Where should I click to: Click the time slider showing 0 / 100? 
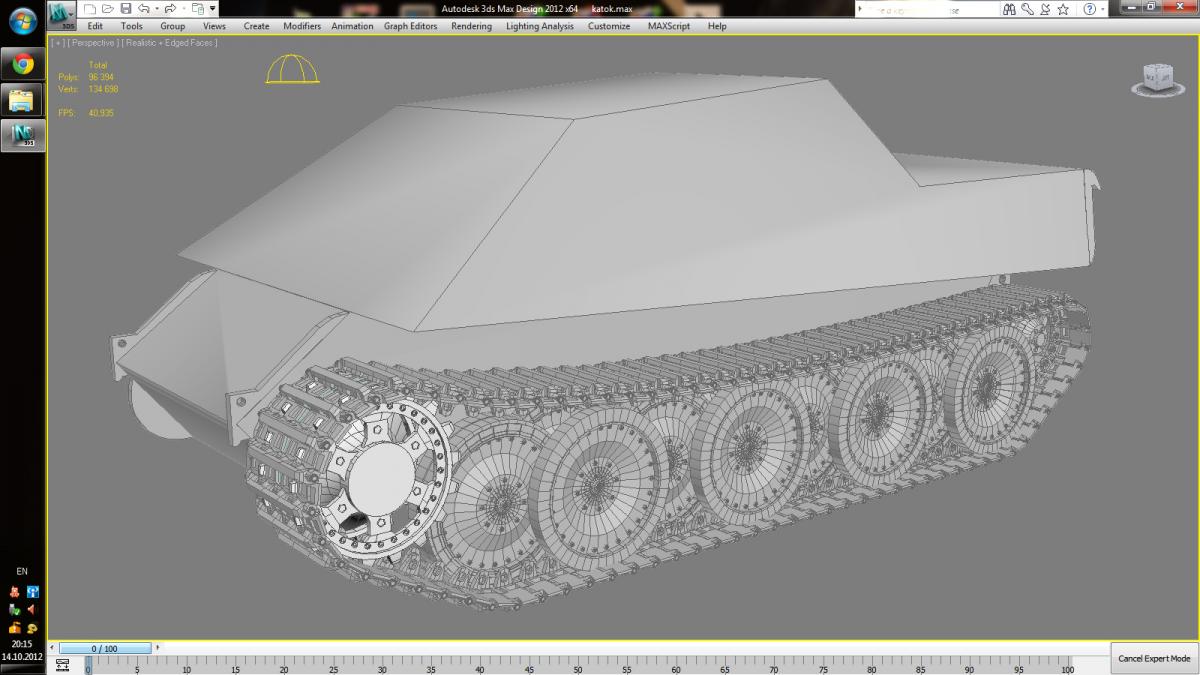click(105, 649)
